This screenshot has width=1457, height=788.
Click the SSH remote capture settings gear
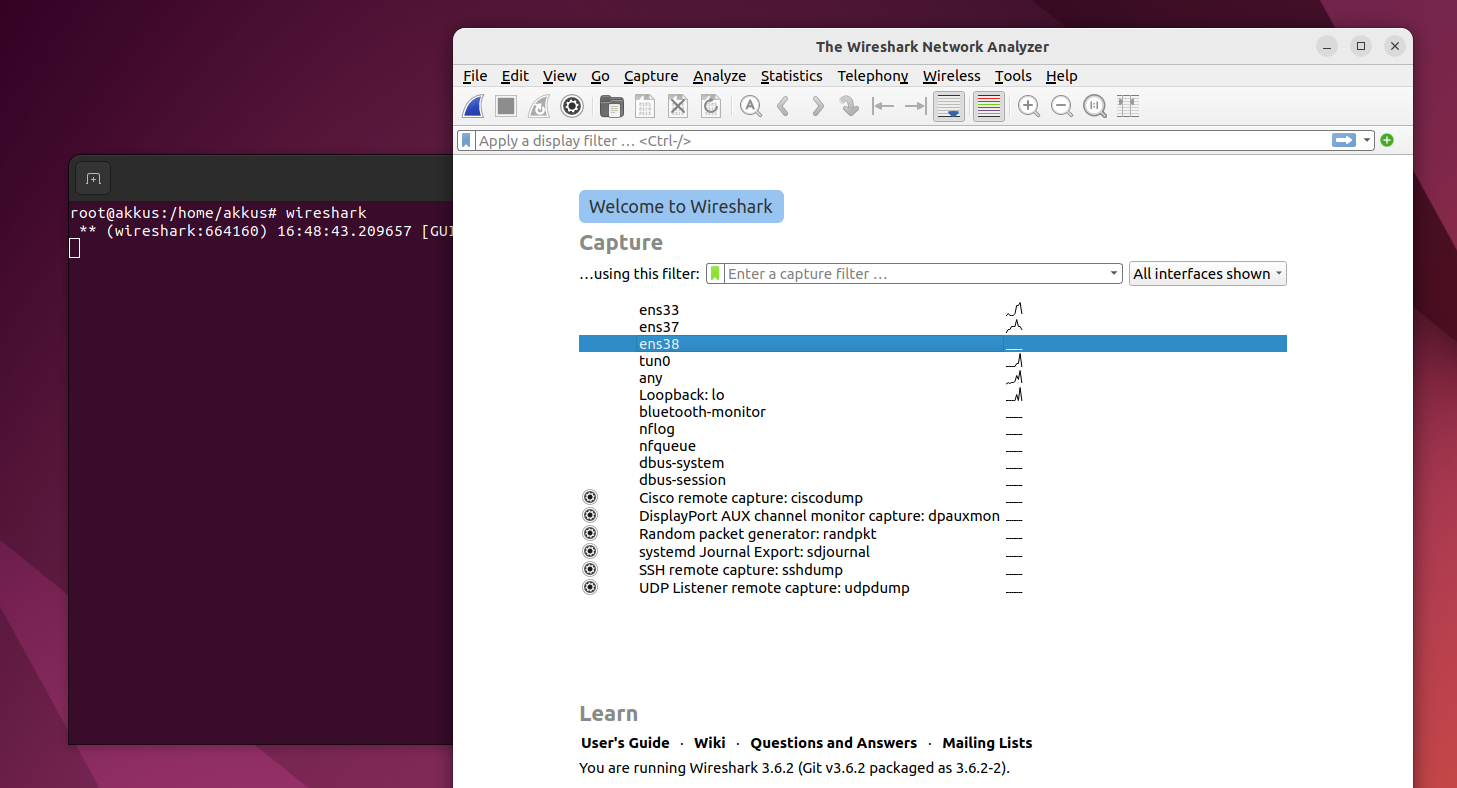590,570
